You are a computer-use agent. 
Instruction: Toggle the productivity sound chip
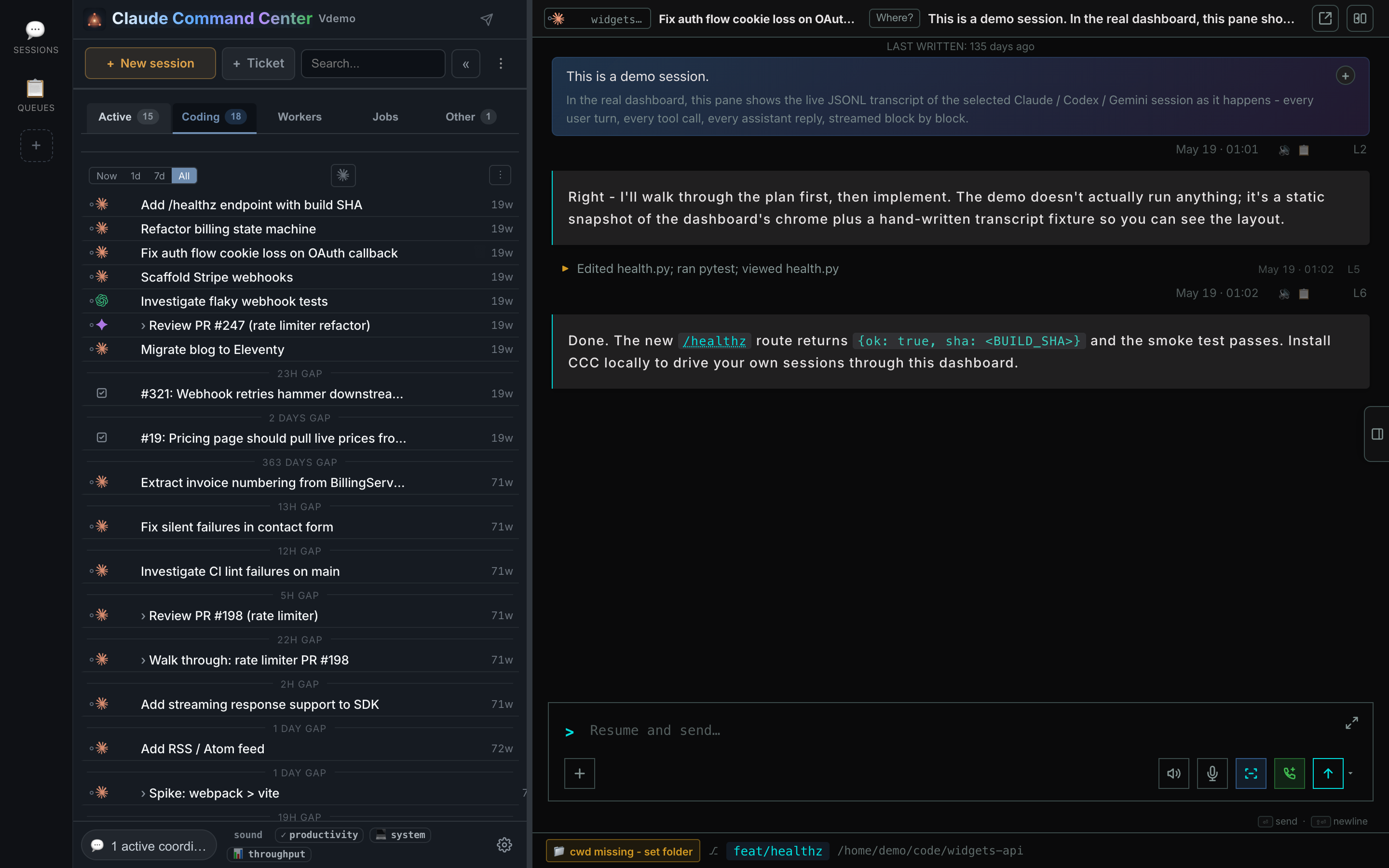pos(320,835)
